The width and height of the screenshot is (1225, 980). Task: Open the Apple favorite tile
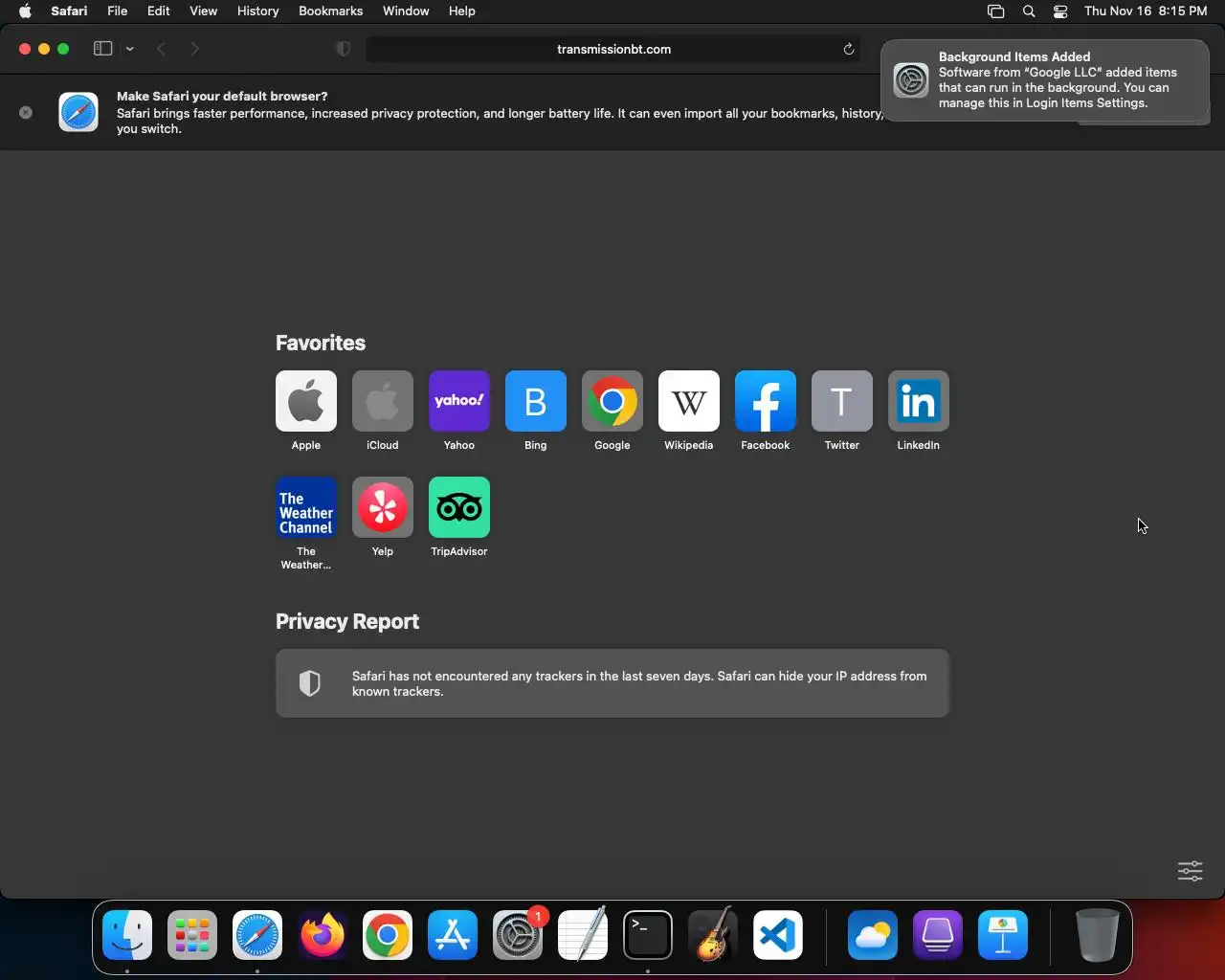pos(306,401)
